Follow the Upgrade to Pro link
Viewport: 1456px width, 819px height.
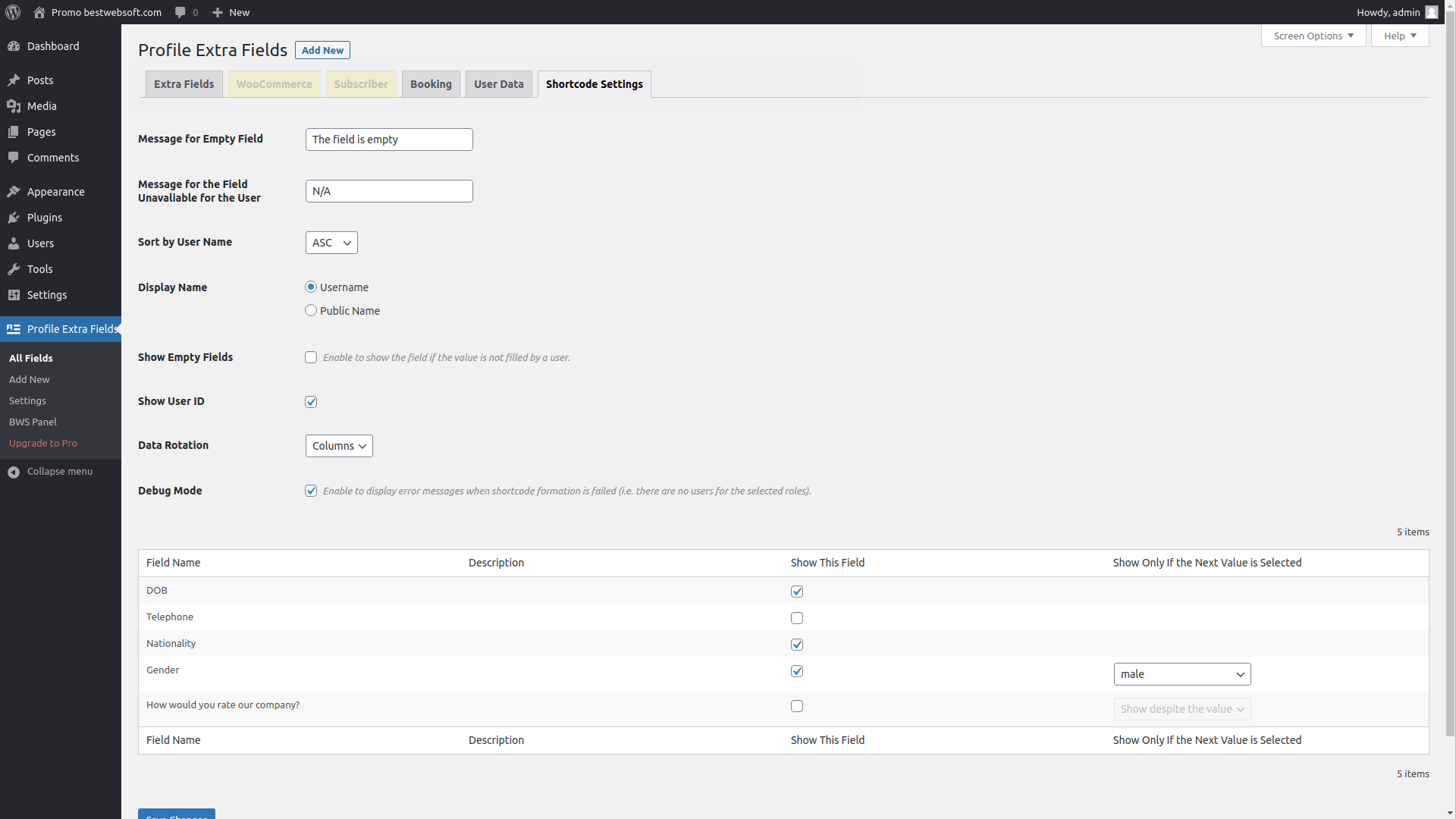click(x=43, y=444)
